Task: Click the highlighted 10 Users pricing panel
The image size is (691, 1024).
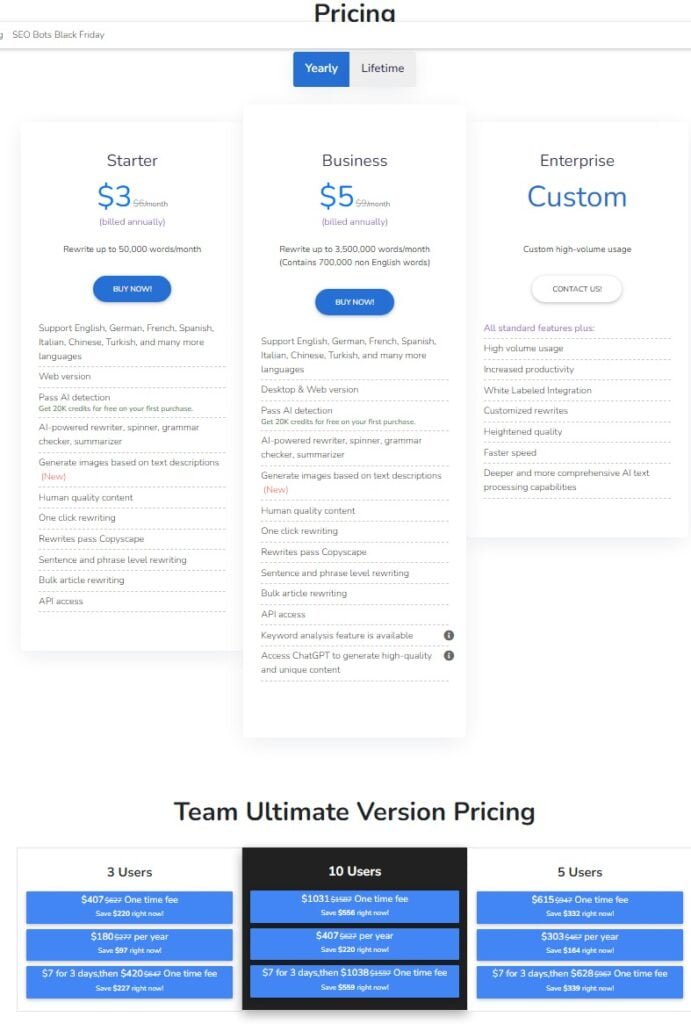Action: click(354, 871)
